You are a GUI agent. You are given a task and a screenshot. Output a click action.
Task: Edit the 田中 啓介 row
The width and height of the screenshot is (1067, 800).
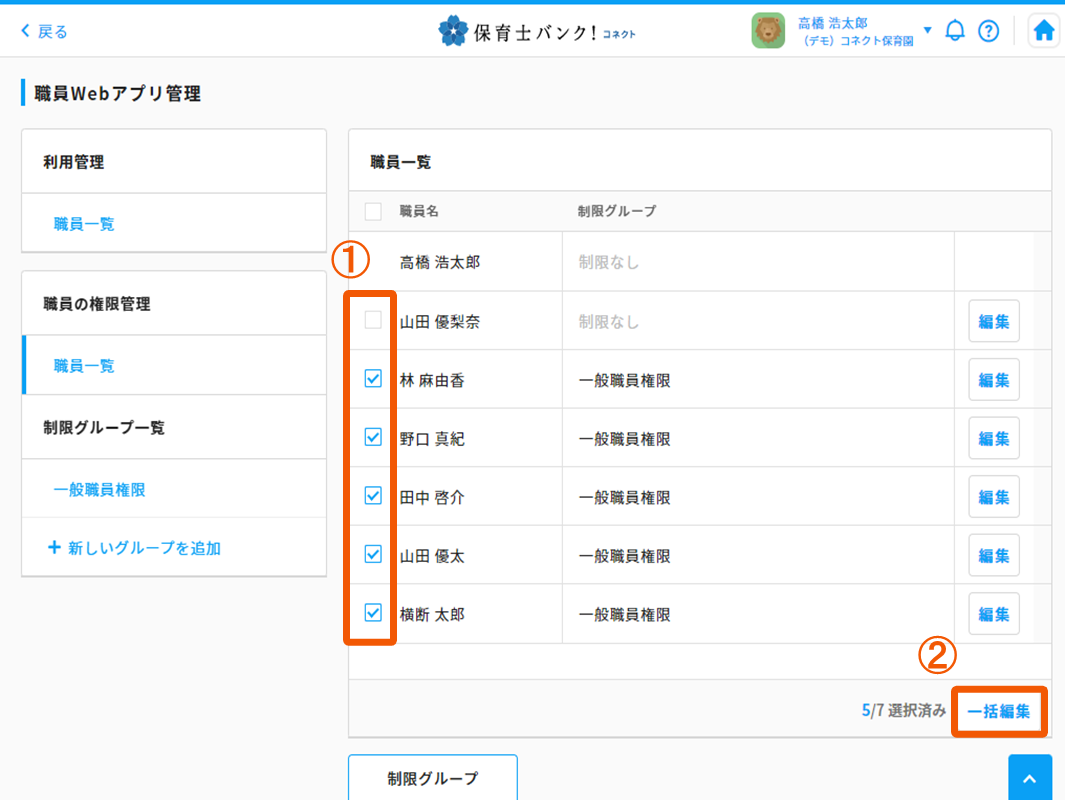993,497
